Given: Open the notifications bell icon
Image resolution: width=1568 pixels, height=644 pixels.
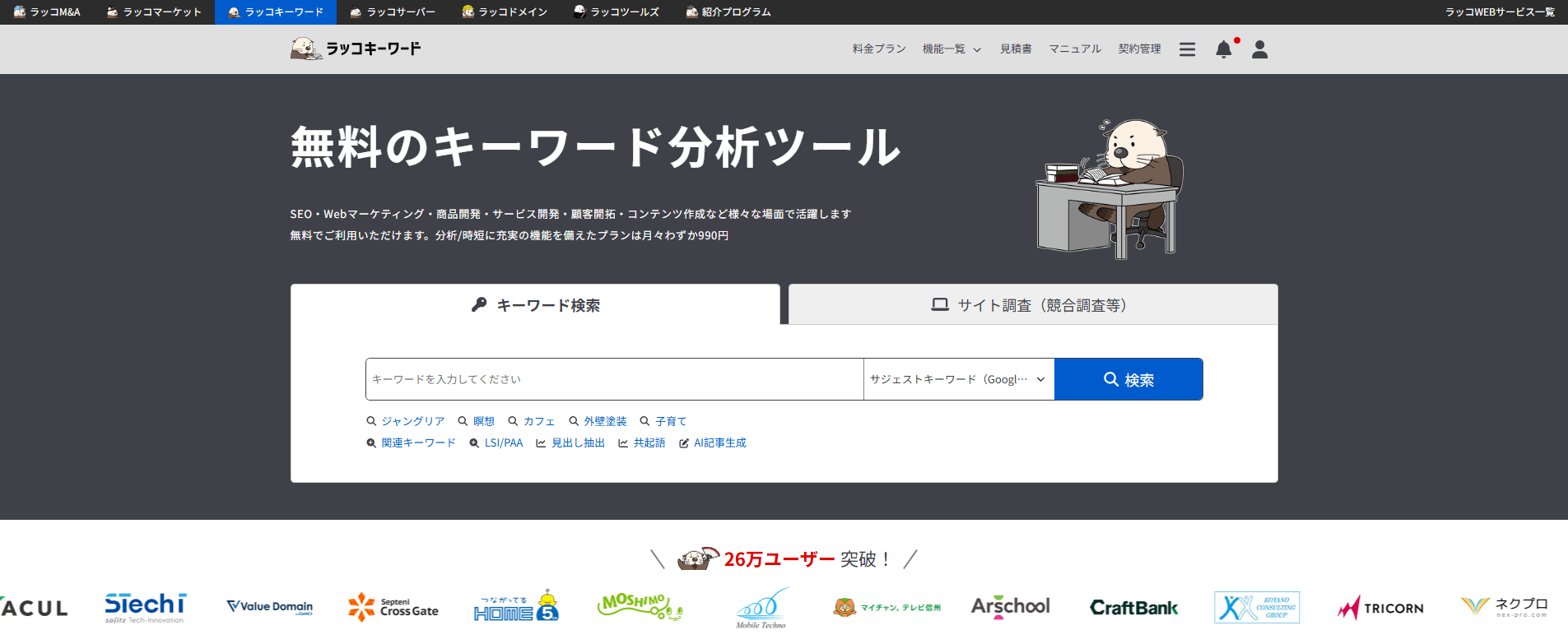Looking at the screenshot, I should 1223,49.
